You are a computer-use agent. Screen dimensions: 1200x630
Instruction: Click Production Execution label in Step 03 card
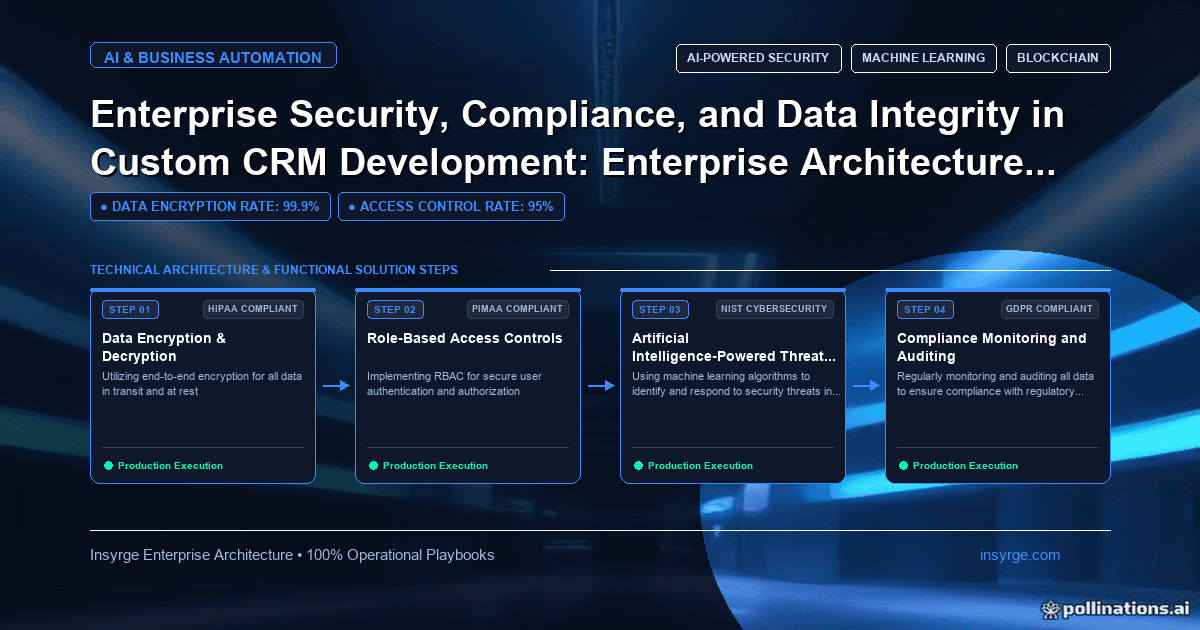coord(700,466)
